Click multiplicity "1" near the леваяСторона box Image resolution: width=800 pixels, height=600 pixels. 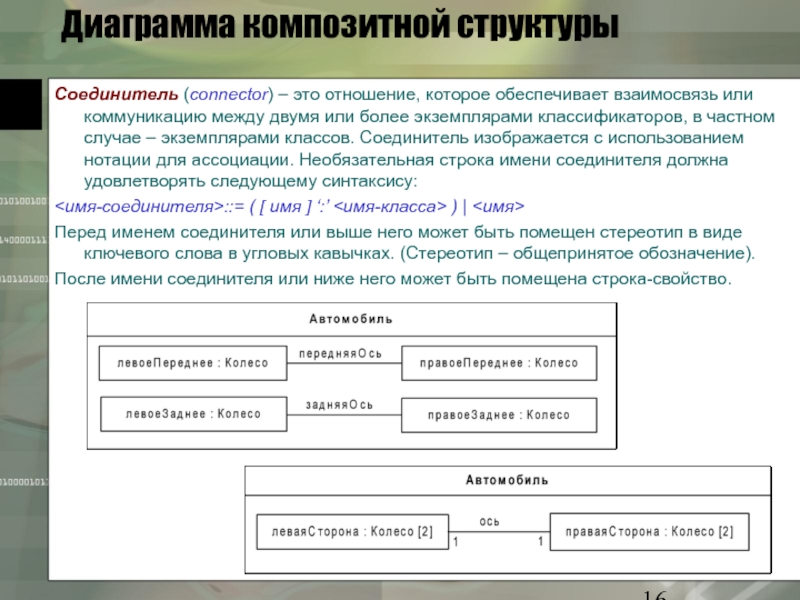(x=455, y=542)
